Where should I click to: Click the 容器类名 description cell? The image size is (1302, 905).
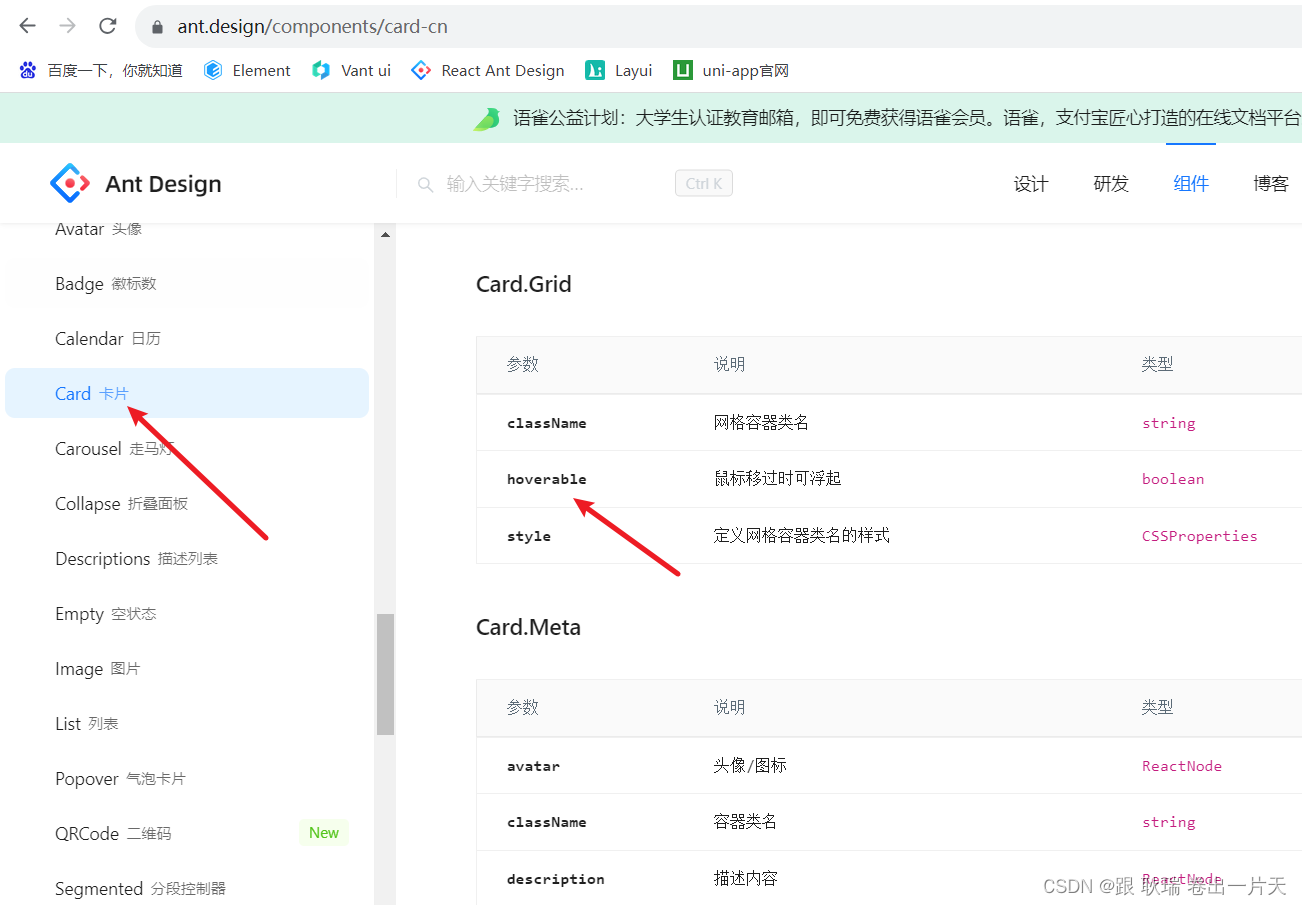[745, 822]
